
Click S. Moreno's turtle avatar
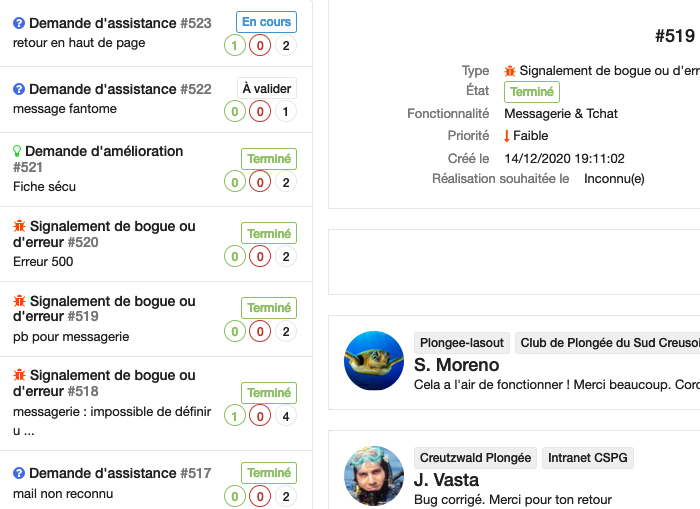tap(374, 360)
